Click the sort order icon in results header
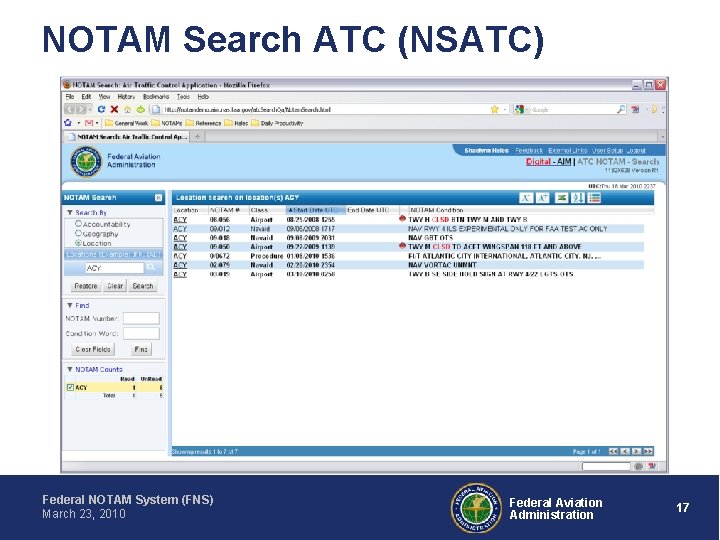The width and height of the screenshot is (720, 540). (x=578, y=198)
